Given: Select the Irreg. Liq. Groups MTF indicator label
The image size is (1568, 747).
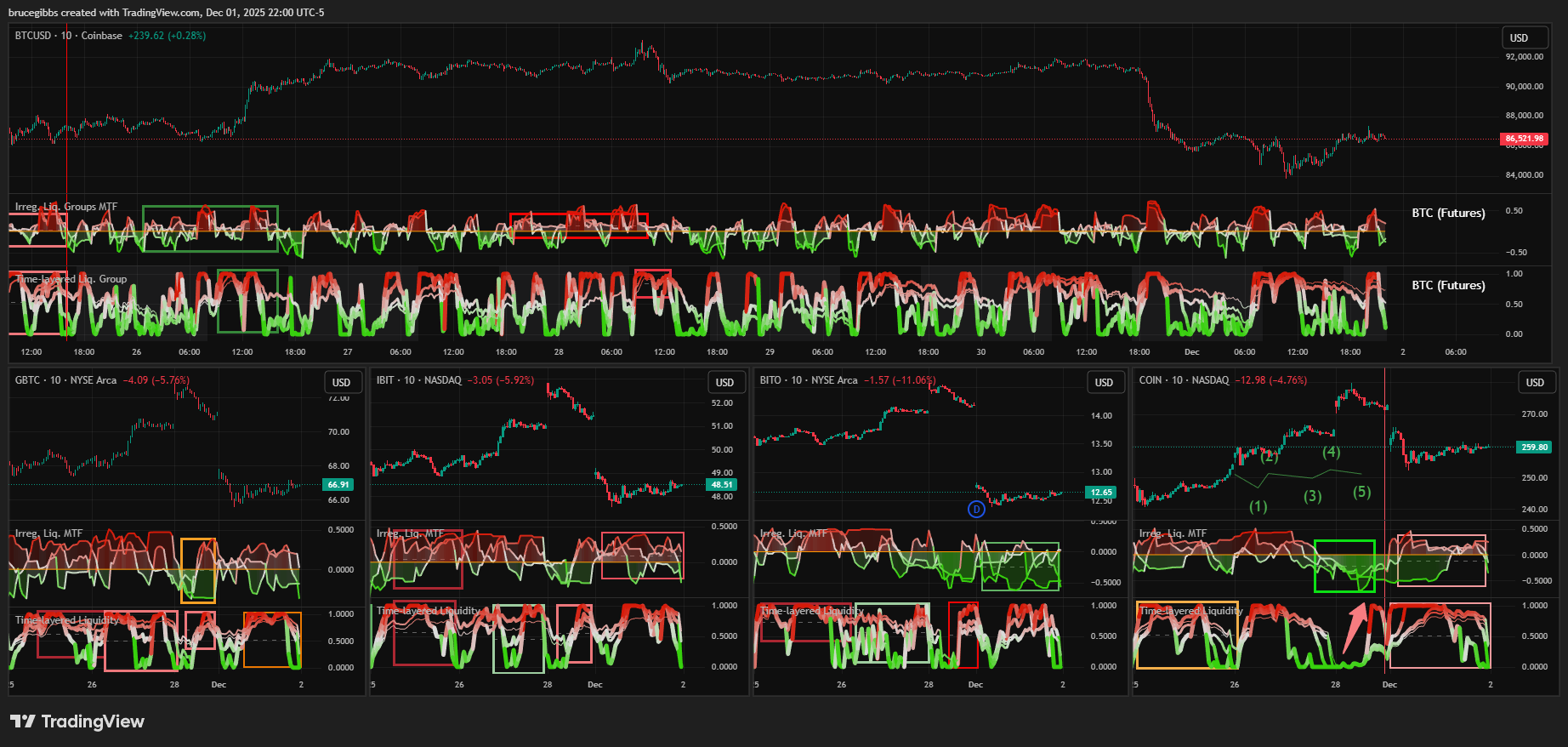Looking at the screenshot, I should pyautogui.click(x=66, y=207).
